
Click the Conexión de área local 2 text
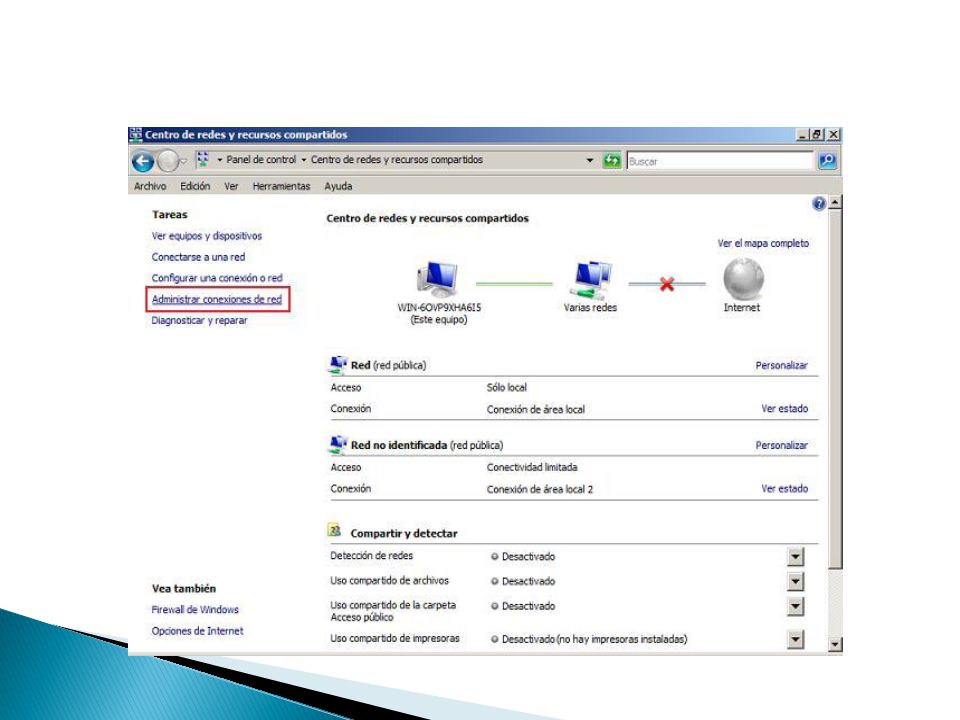coord(539,489)
